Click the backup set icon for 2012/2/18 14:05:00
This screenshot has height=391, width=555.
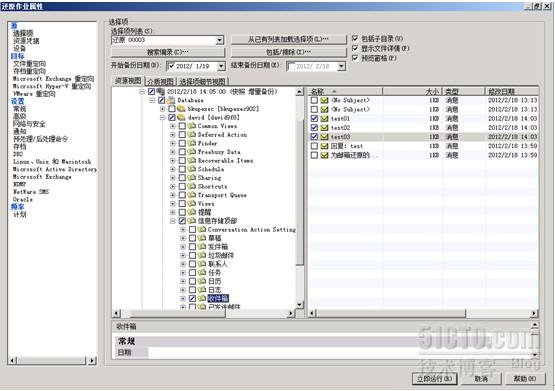[x=160, y=92]
